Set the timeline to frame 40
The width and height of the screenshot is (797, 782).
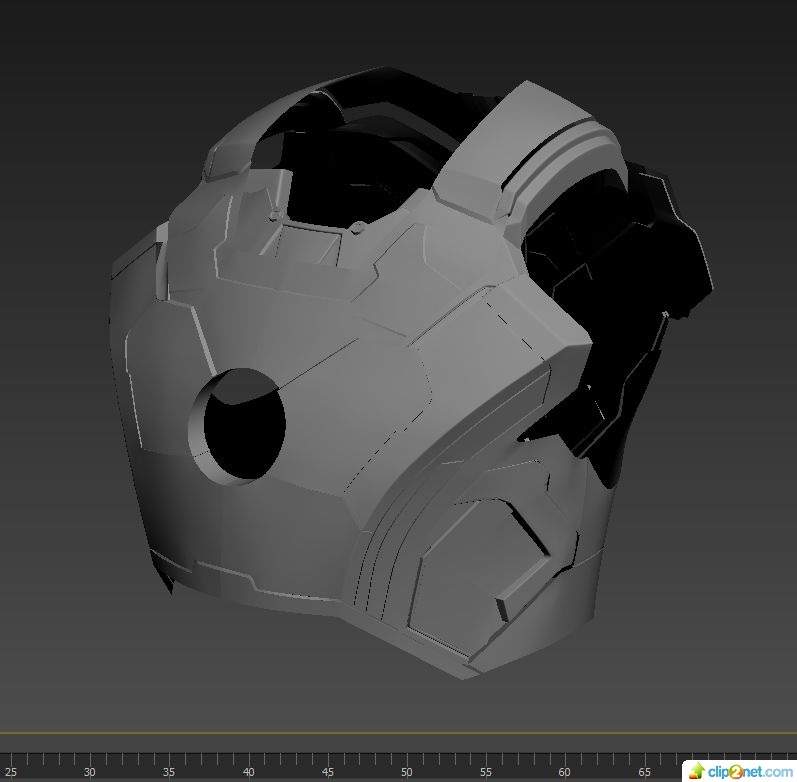point(248,771)
